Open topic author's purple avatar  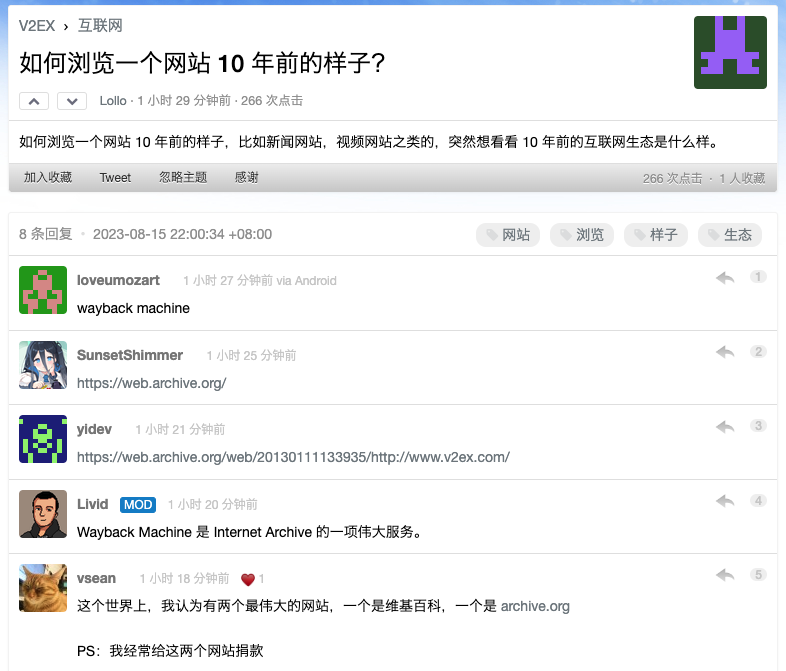(730, 52)
